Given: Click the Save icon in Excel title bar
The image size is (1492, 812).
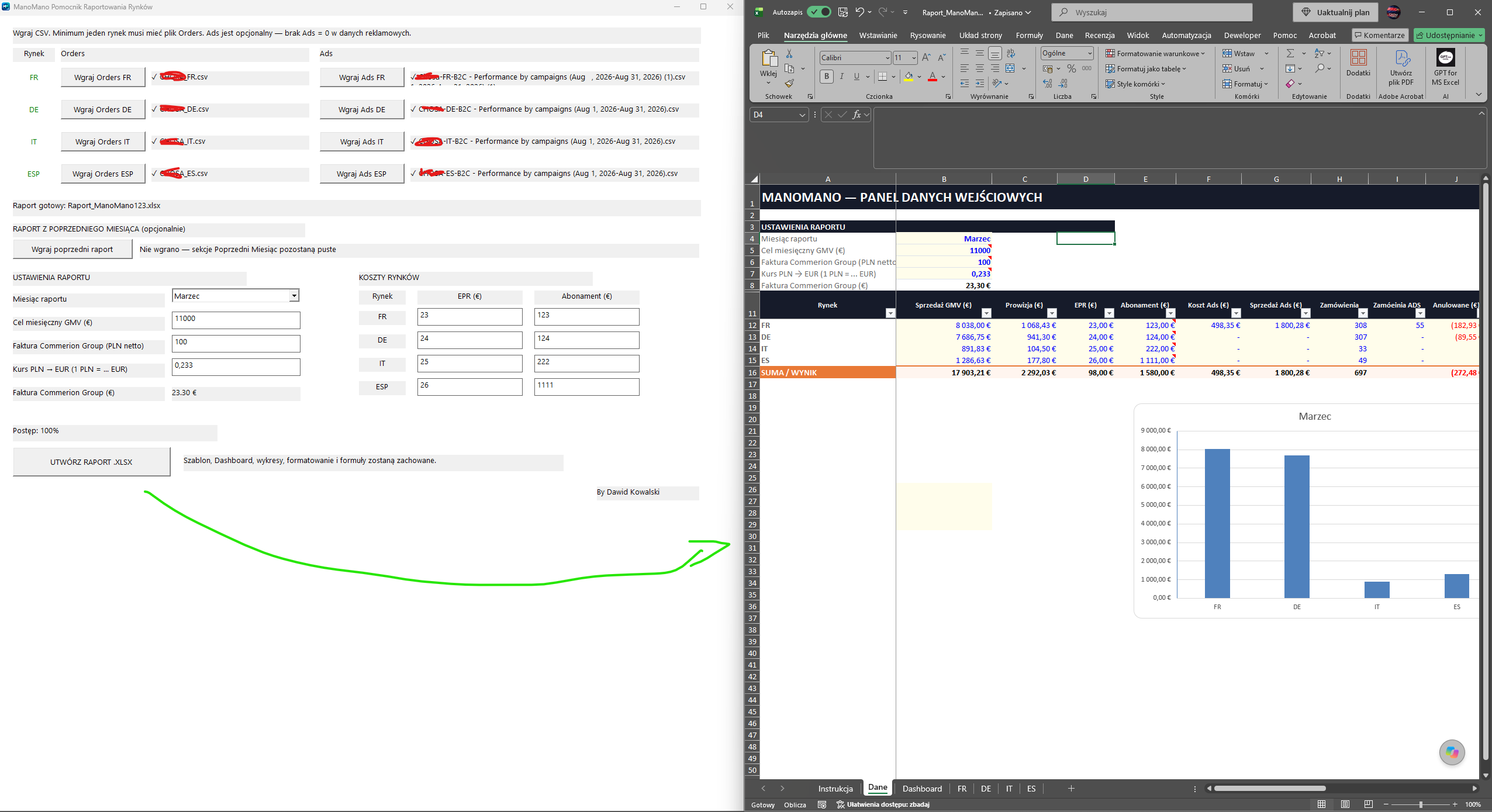Looking at the screenshot, I should pos(842,12).
